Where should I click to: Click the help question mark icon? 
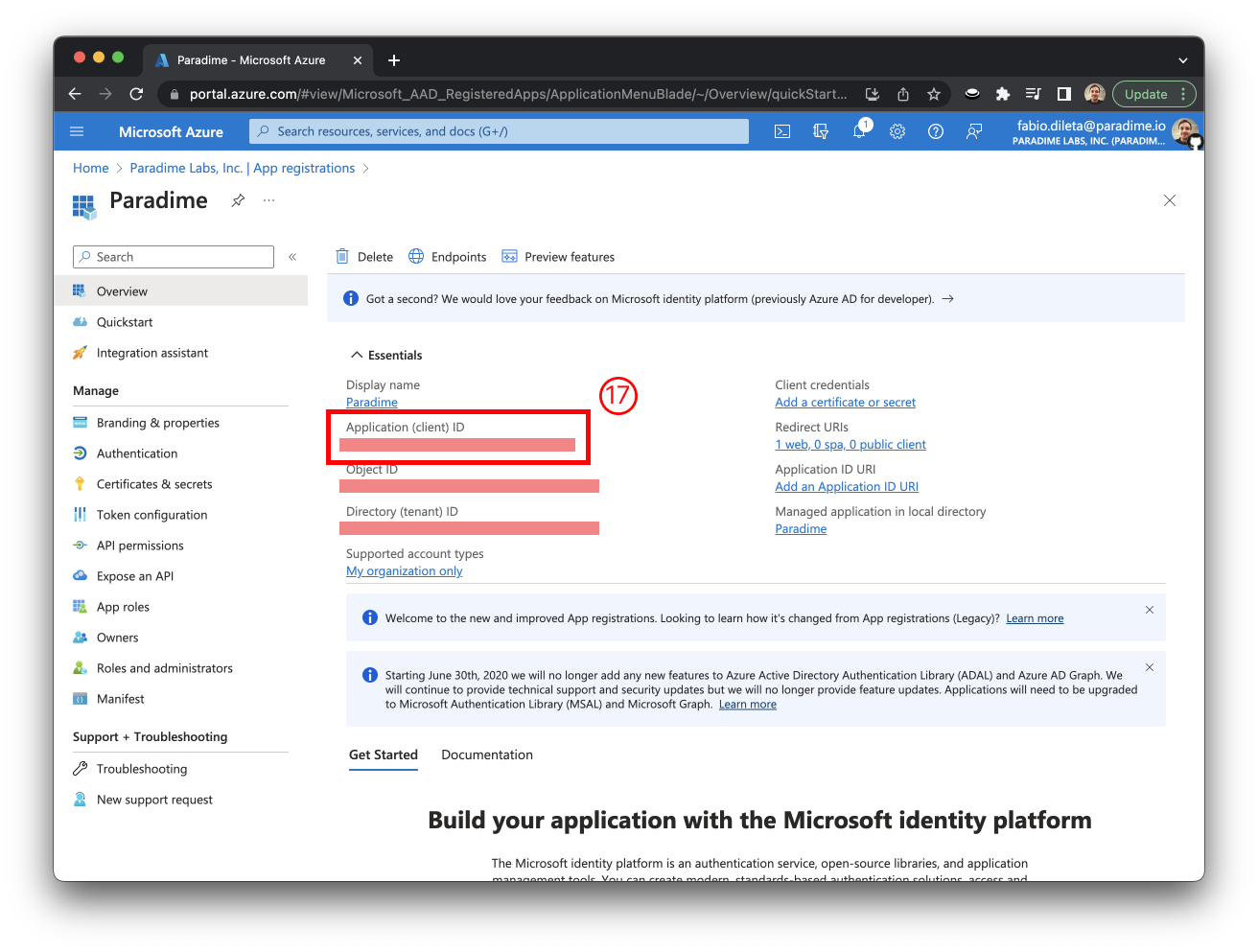point(936,131)
